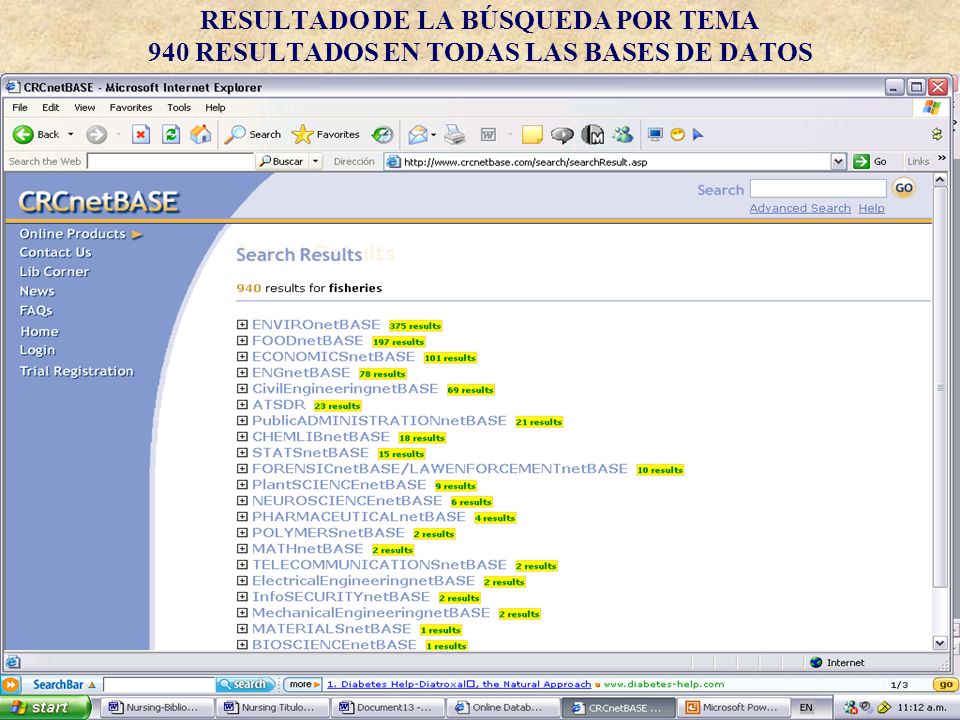Click the Advanced Search link
960x720 pixels.
pos(800,208)
